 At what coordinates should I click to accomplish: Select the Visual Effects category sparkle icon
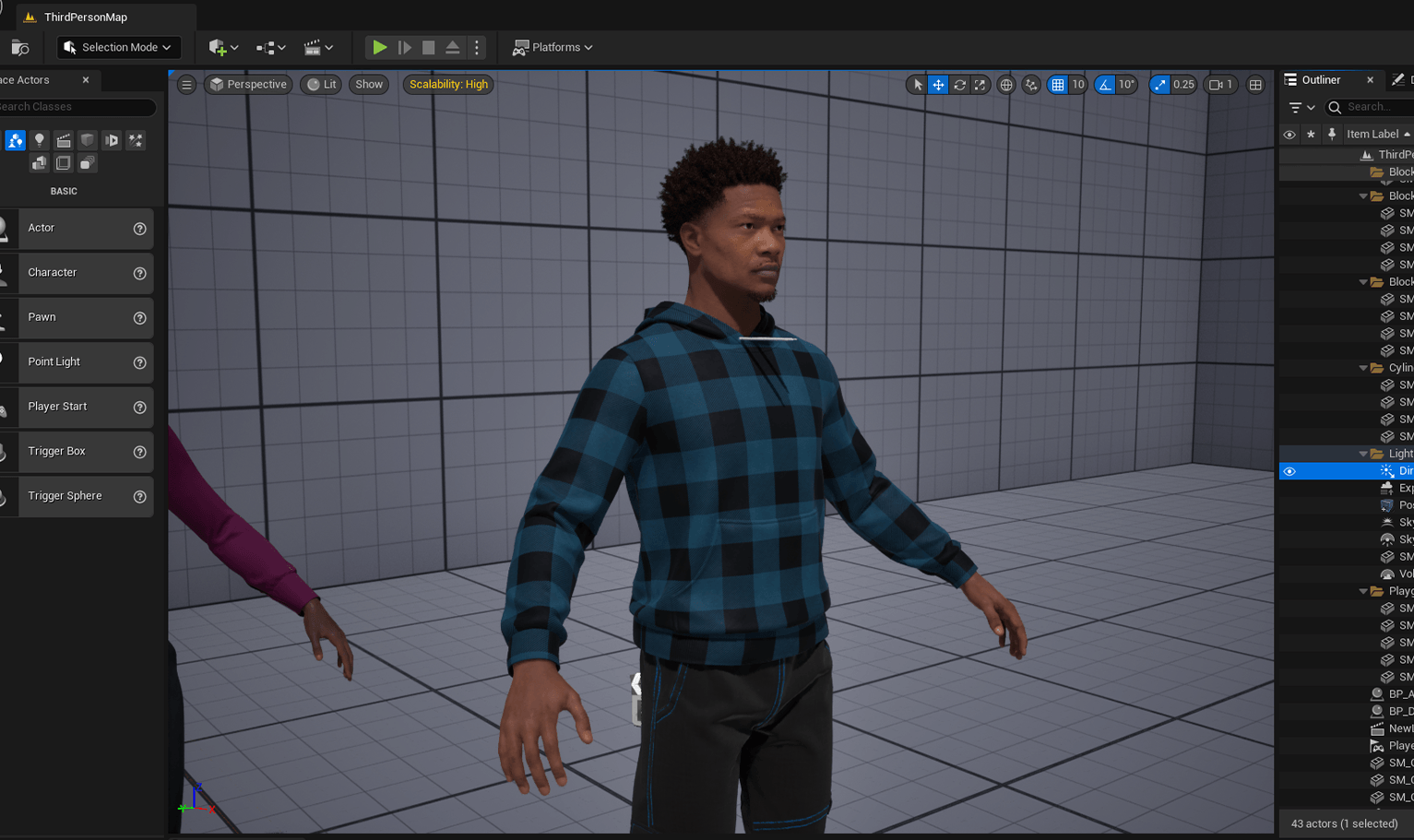pos(136,140)
